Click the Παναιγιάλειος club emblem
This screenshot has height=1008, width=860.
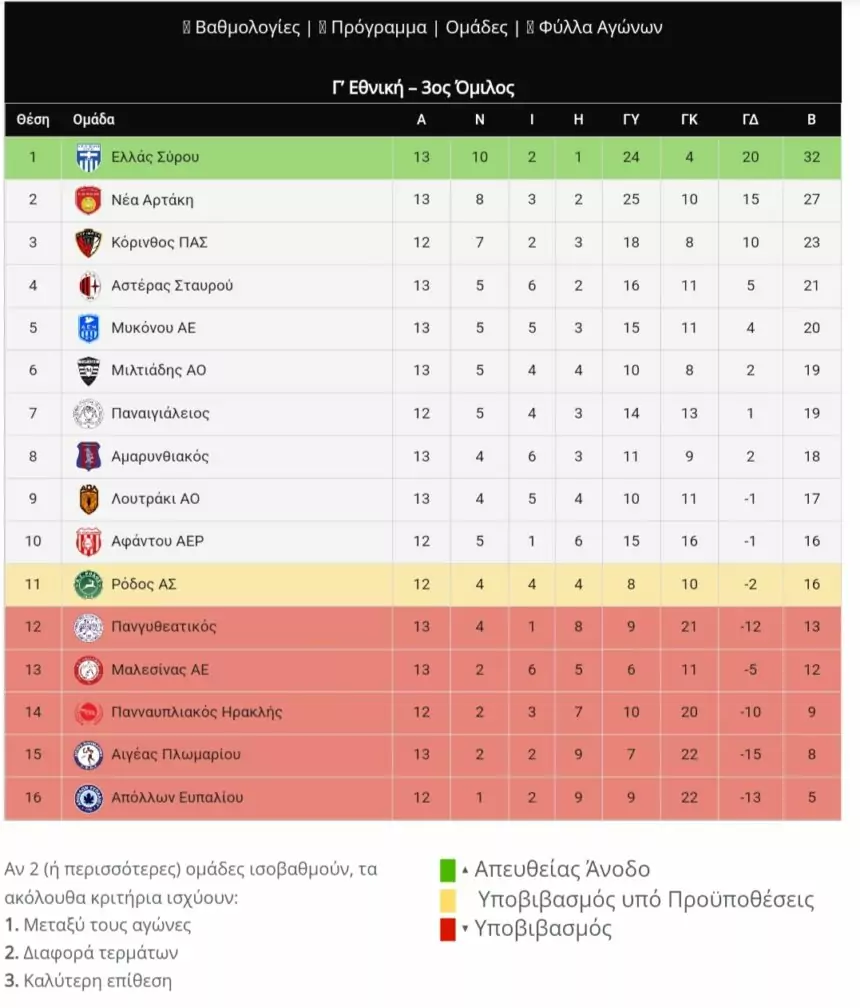[89, 413]
